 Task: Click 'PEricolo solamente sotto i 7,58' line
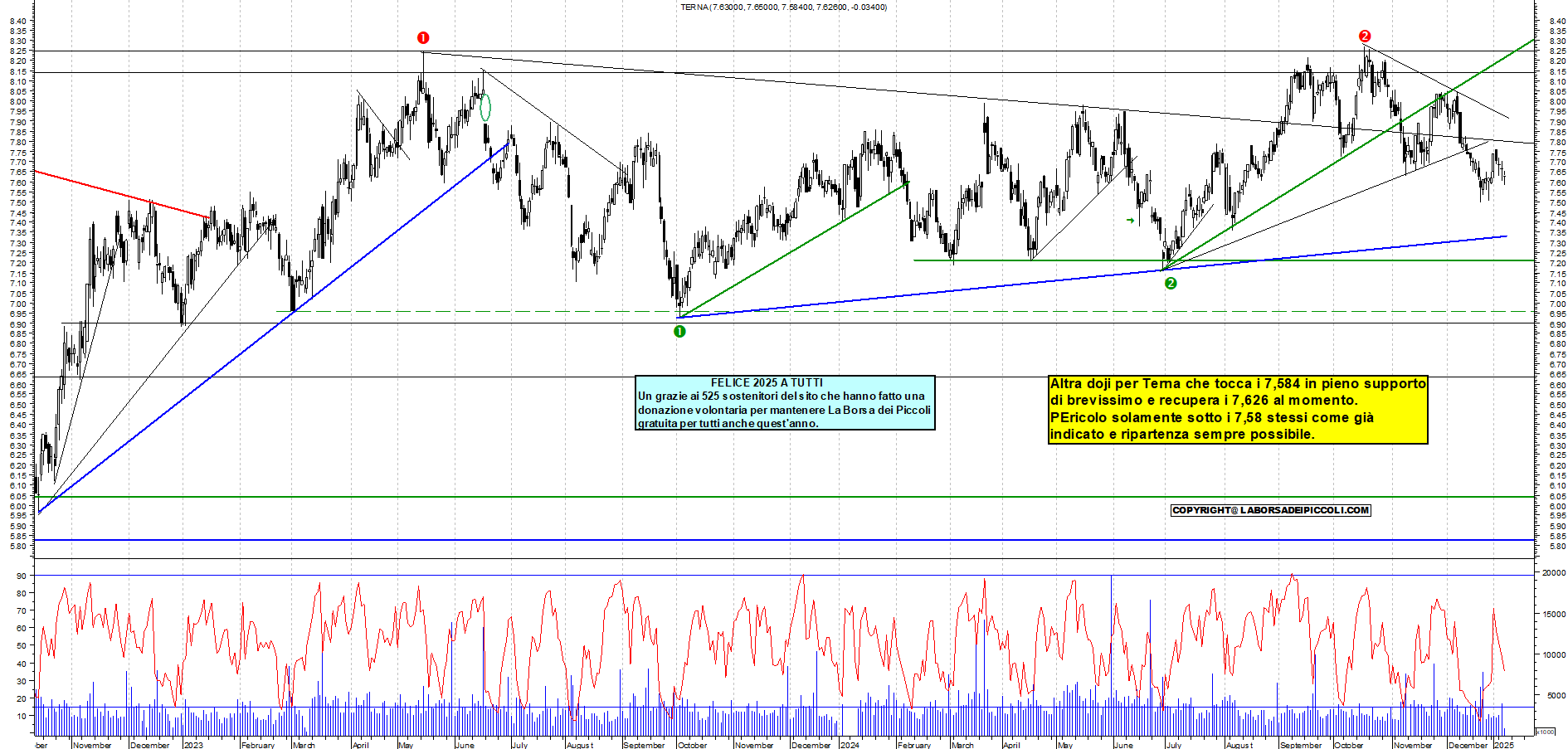[x=1212, y=417]
